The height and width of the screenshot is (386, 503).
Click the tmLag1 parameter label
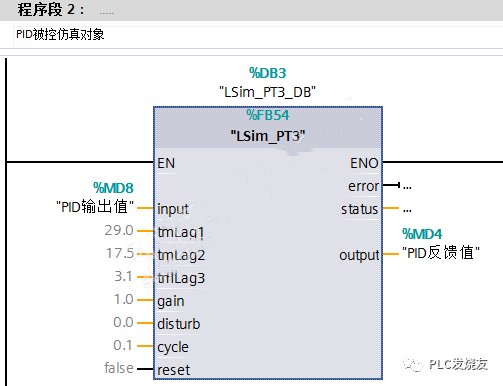pos(181,232)
